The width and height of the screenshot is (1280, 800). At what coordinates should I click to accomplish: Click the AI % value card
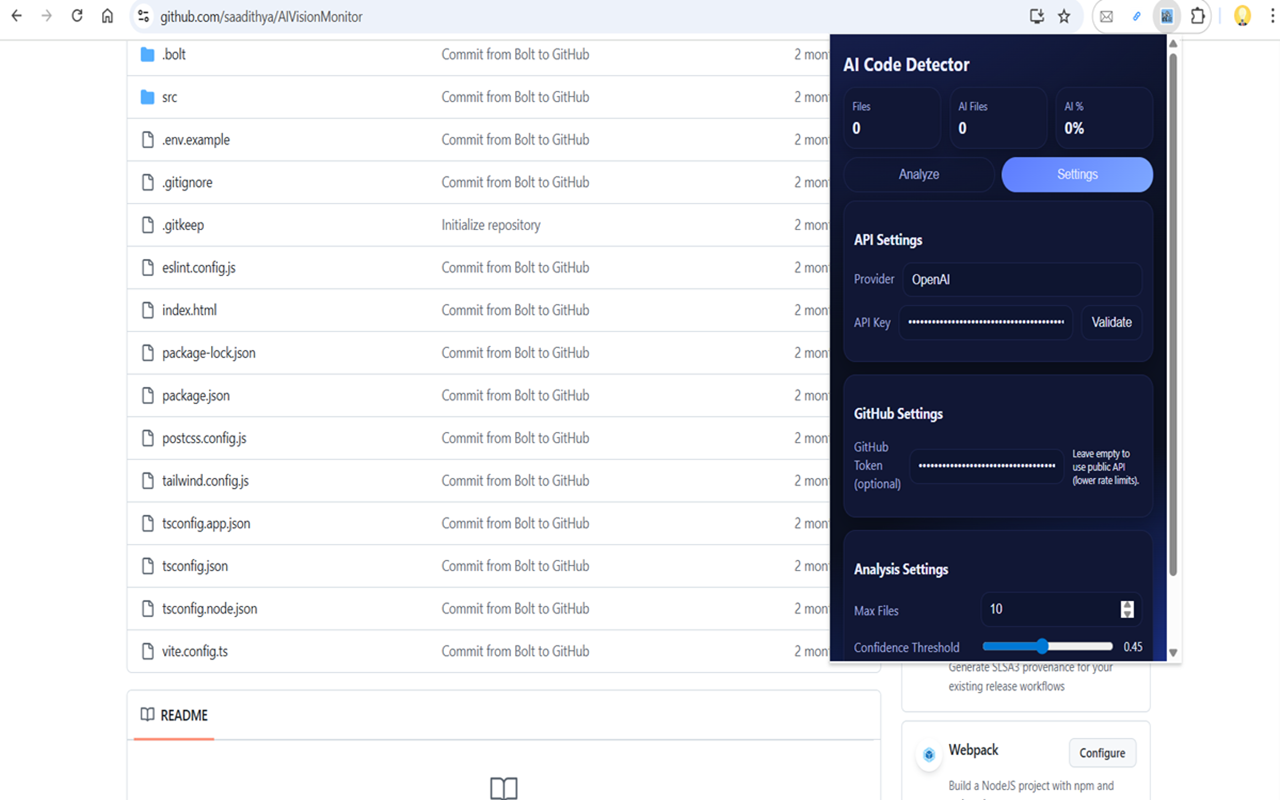[1104, 118]
